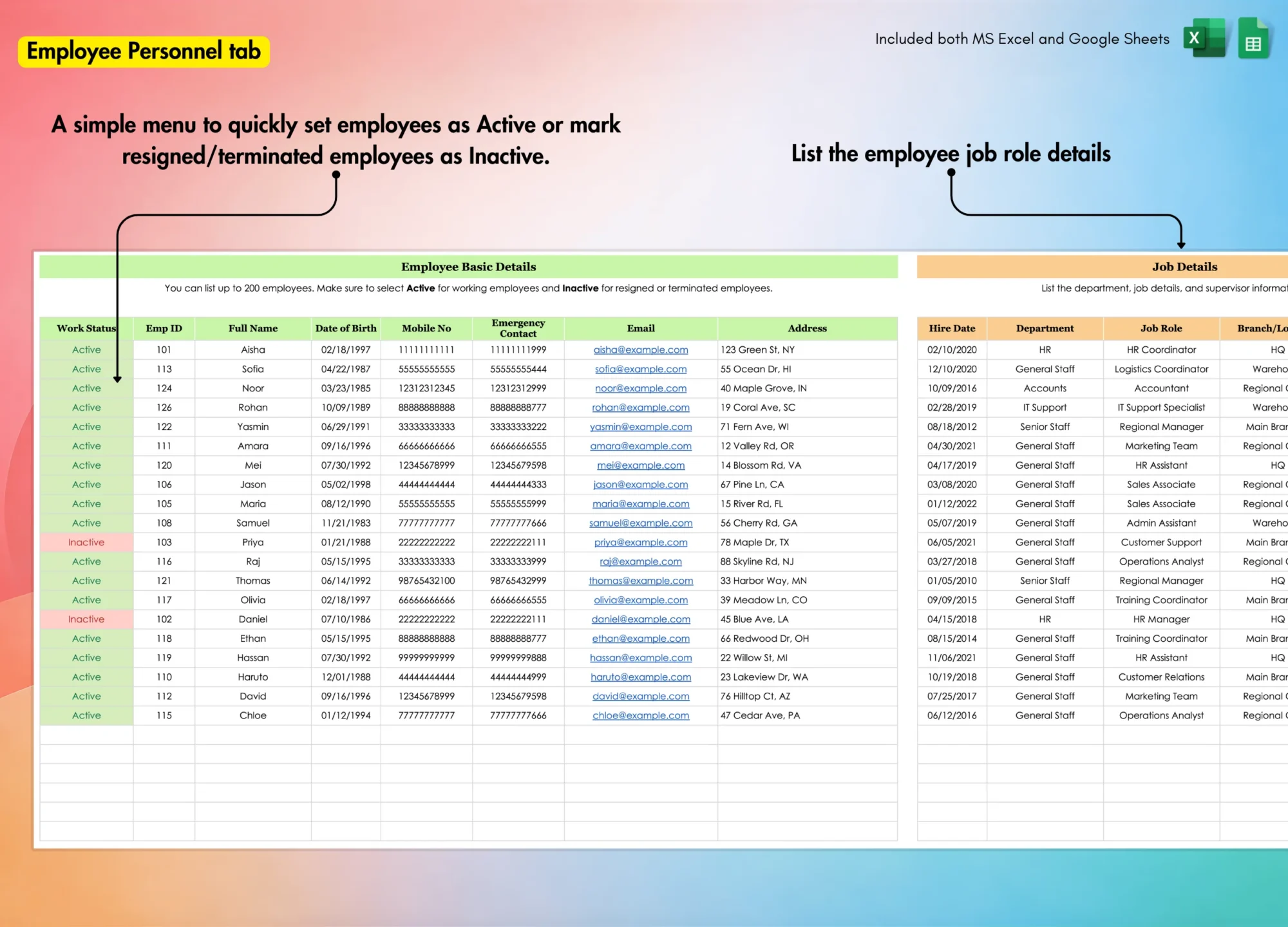Open Priya's Inactive status cell
This screenshot has width=1288, height=927.
86,542
